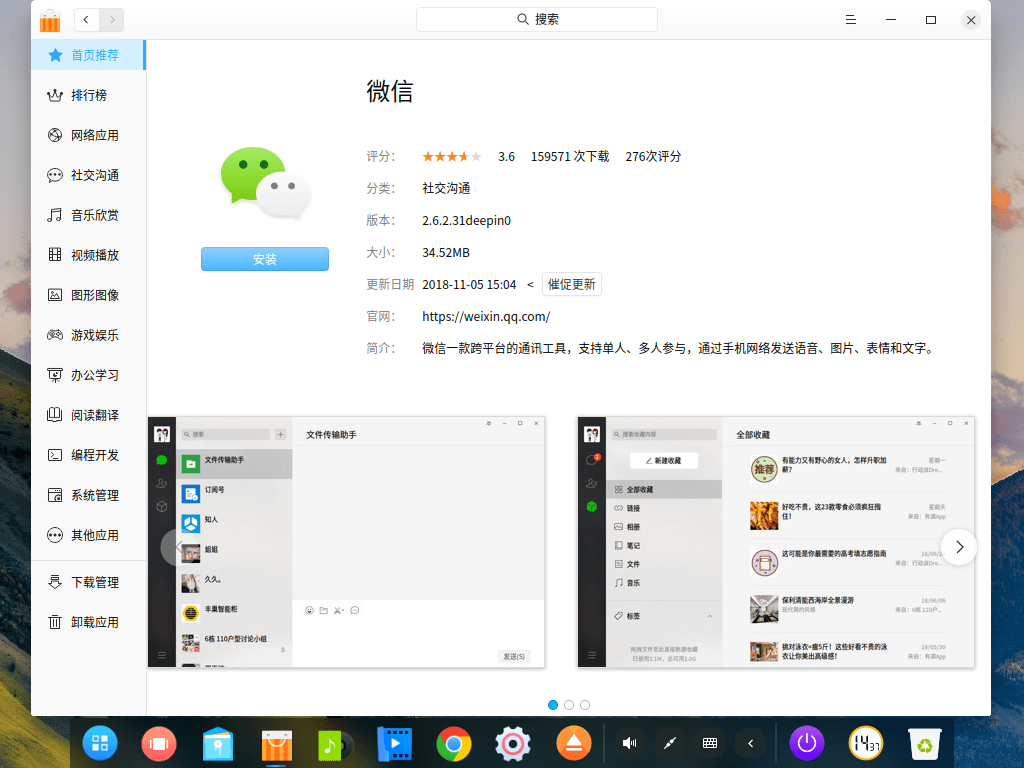The width and height of the screenshot is (1024, 768).
Task: Click the 阅读翻译 book icon
Action: click(x=55, y=415)
